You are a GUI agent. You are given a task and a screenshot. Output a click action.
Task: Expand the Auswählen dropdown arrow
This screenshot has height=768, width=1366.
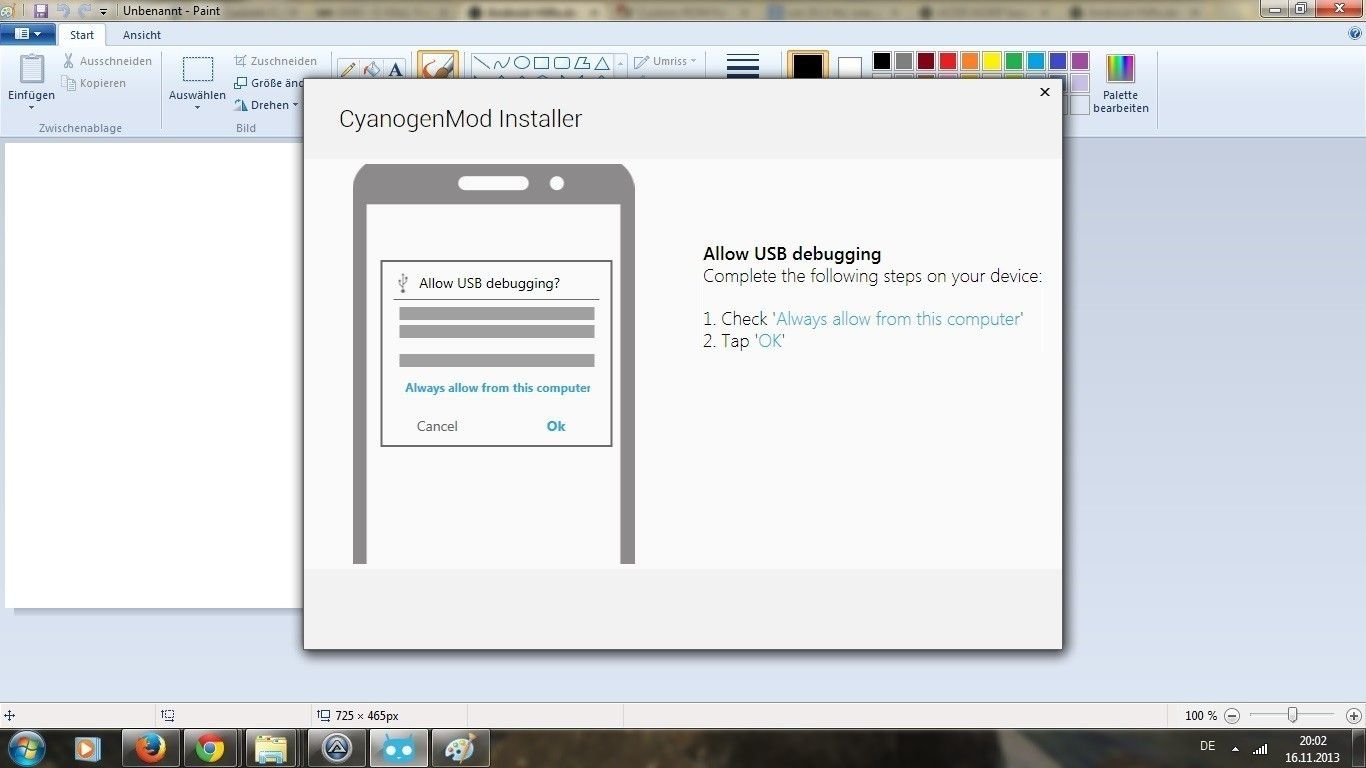coord(197,107)
